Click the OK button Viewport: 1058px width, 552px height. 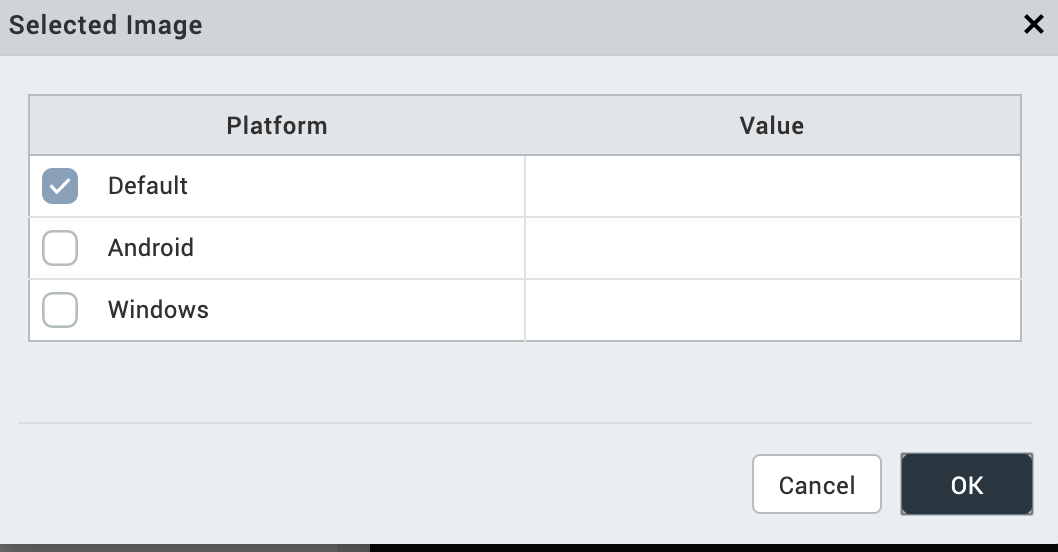[966, 485]
